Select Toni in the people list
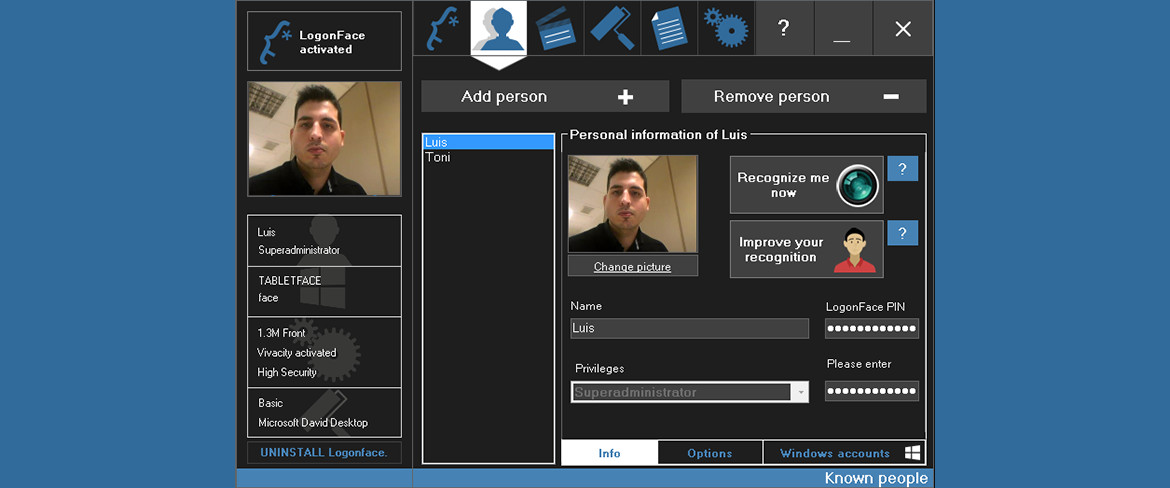Viewport: 1170px width, 488px height. 488,157
